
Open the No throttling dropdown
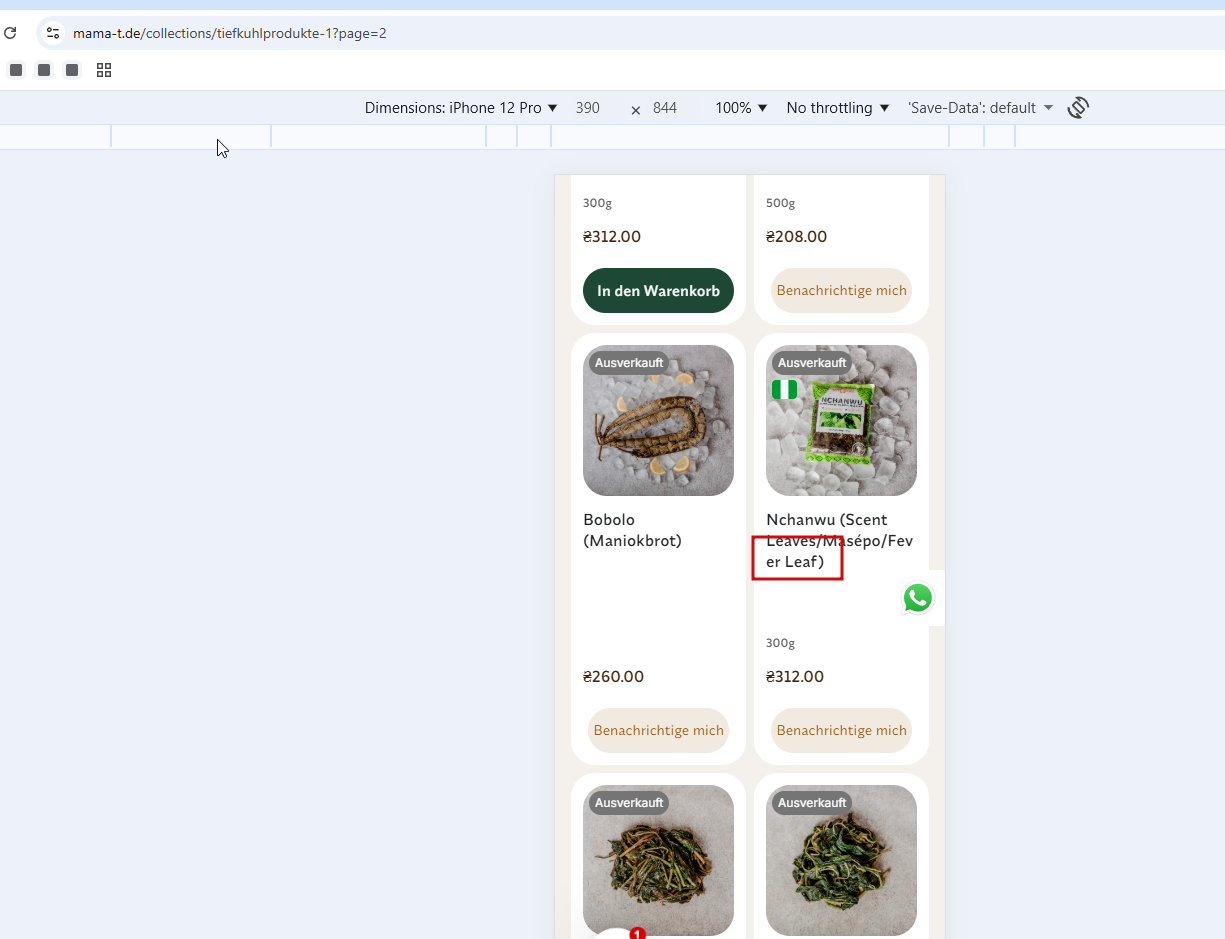tap(838, 108)
